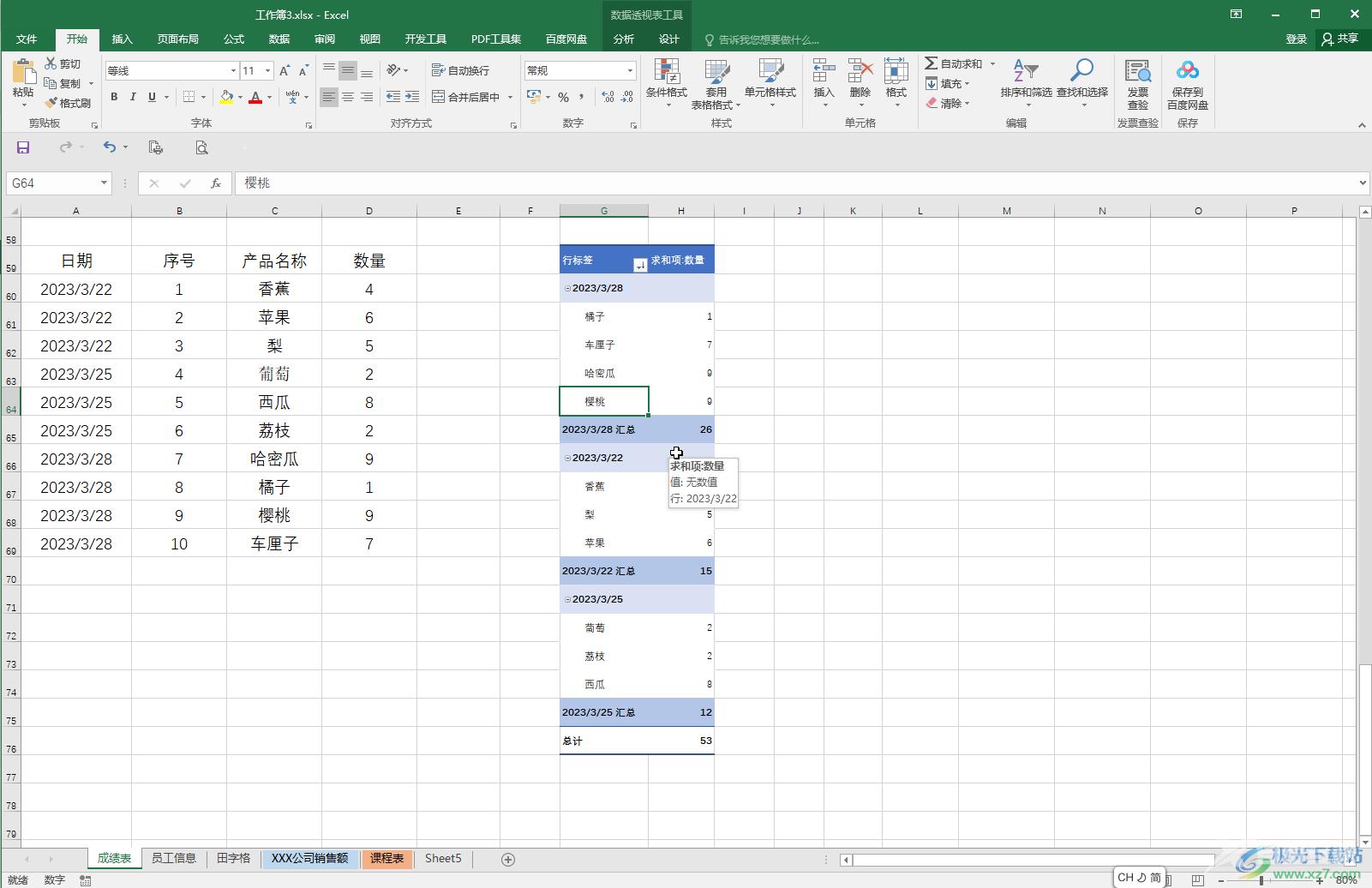The height and width of the screenshot is (888, 1372).
Task: Open the Fill 填充 menu
Action: [947, 83]
